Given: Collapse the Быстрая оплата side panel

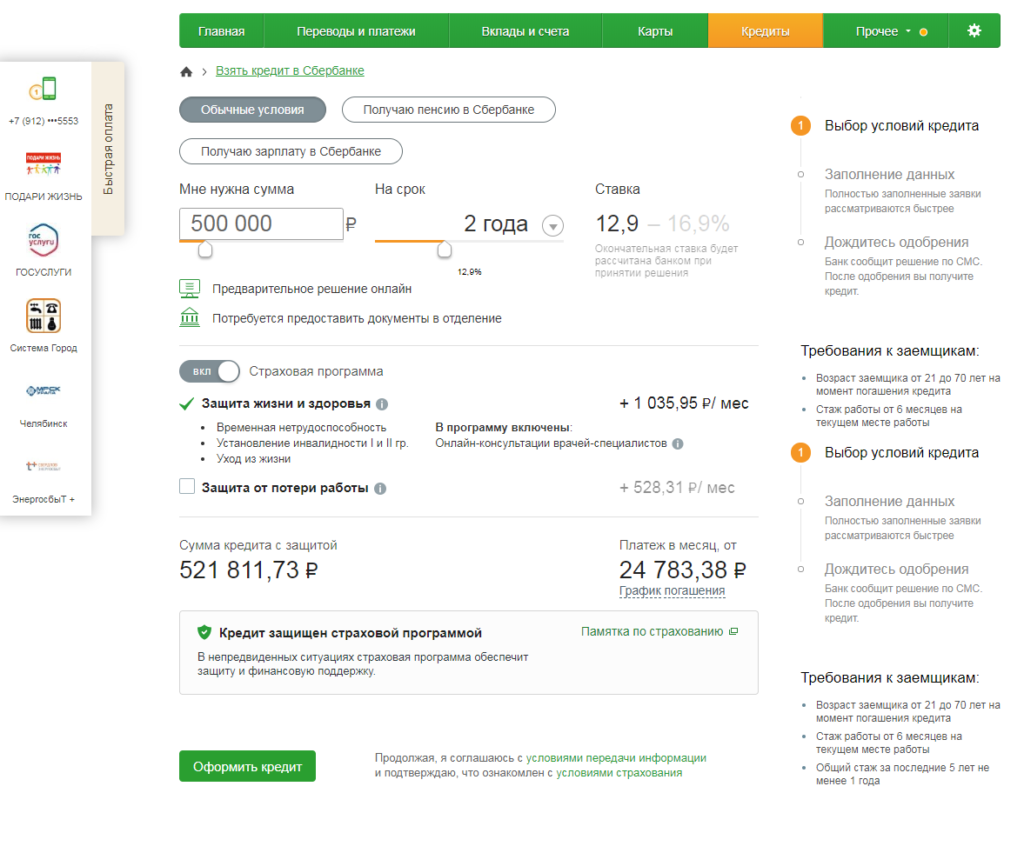Looking at the screenshot, I should 108,149.
